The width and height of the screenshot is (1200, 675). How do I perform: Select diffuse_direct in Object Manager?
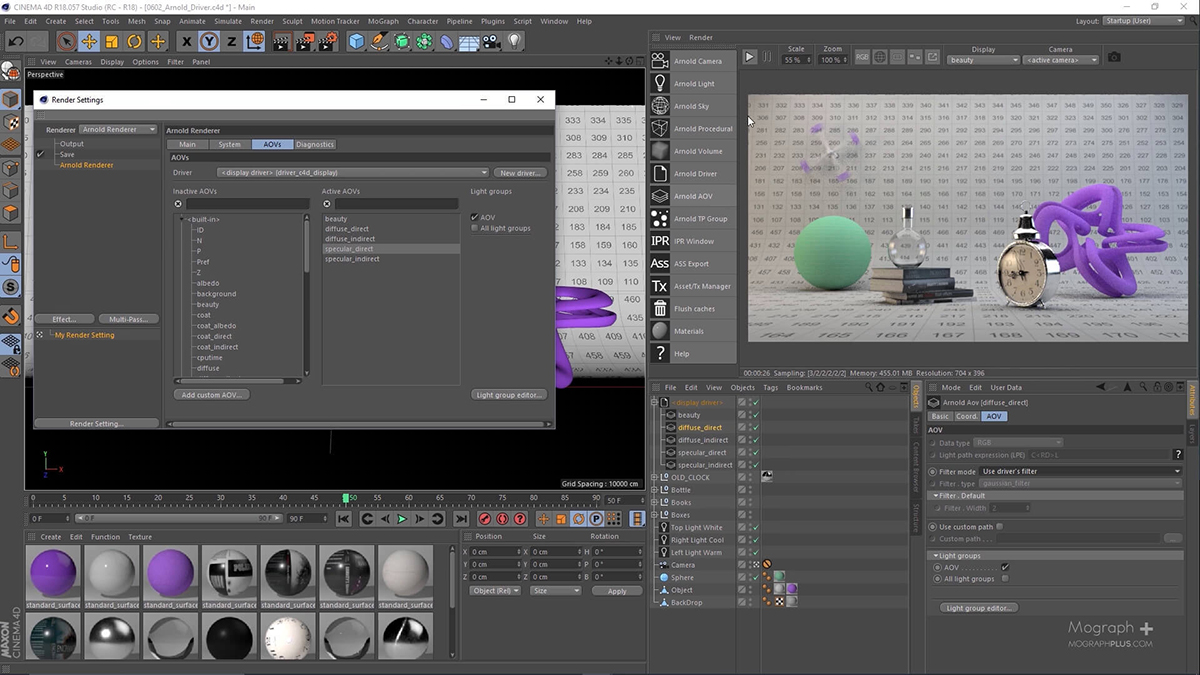click(x=700, y=427)
